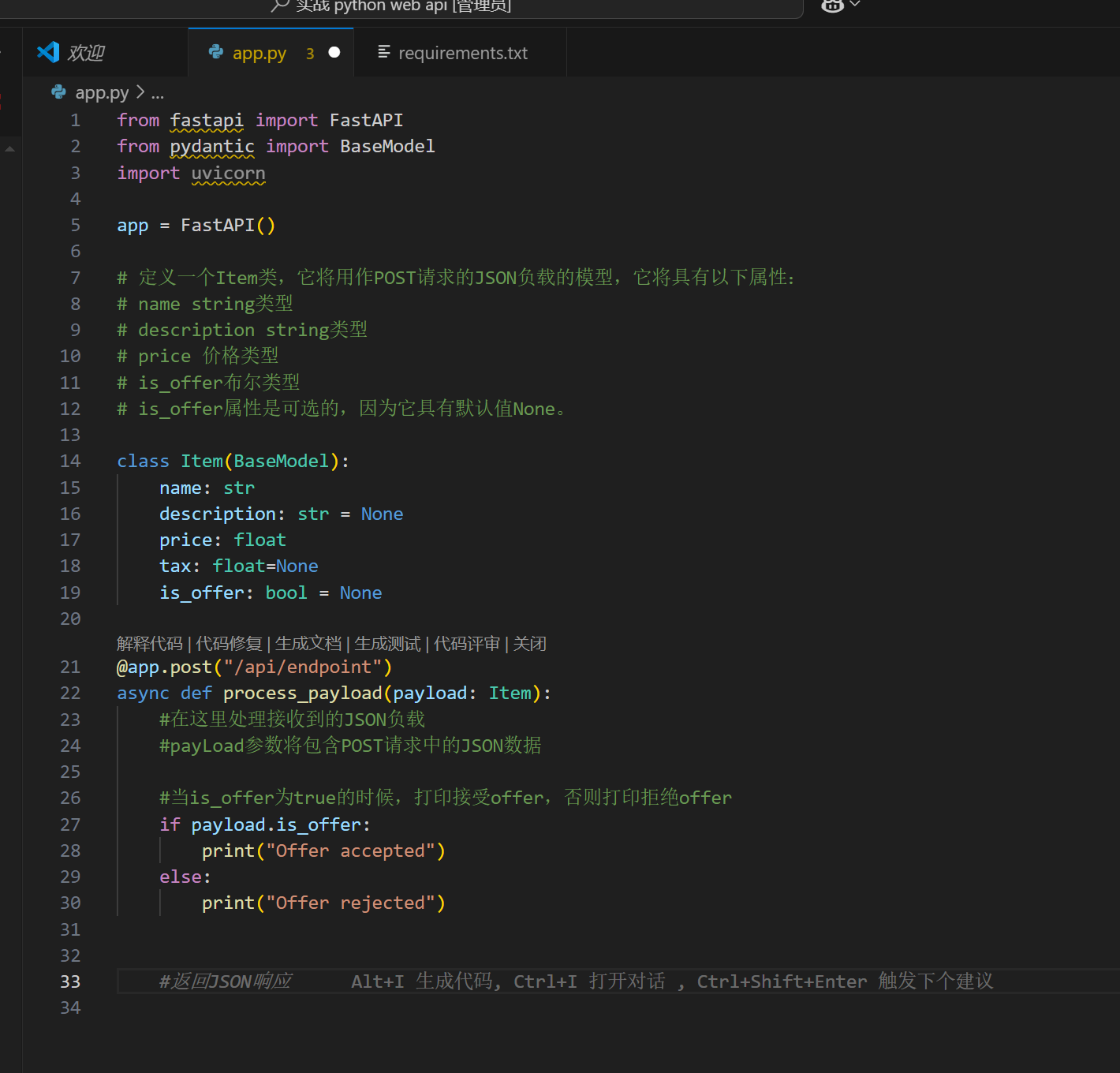Click the Copilot icon in title bar
Screen dimensions: 1120x1073
click(x=832, y=6)
